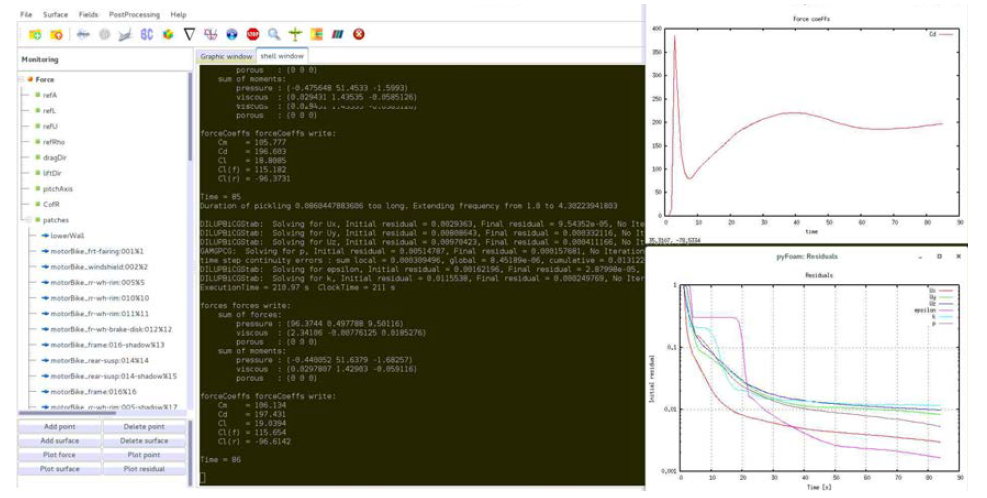Click the Monitoring tree vertical scrollbar
The image size is (987, 498).
(190, 150)
